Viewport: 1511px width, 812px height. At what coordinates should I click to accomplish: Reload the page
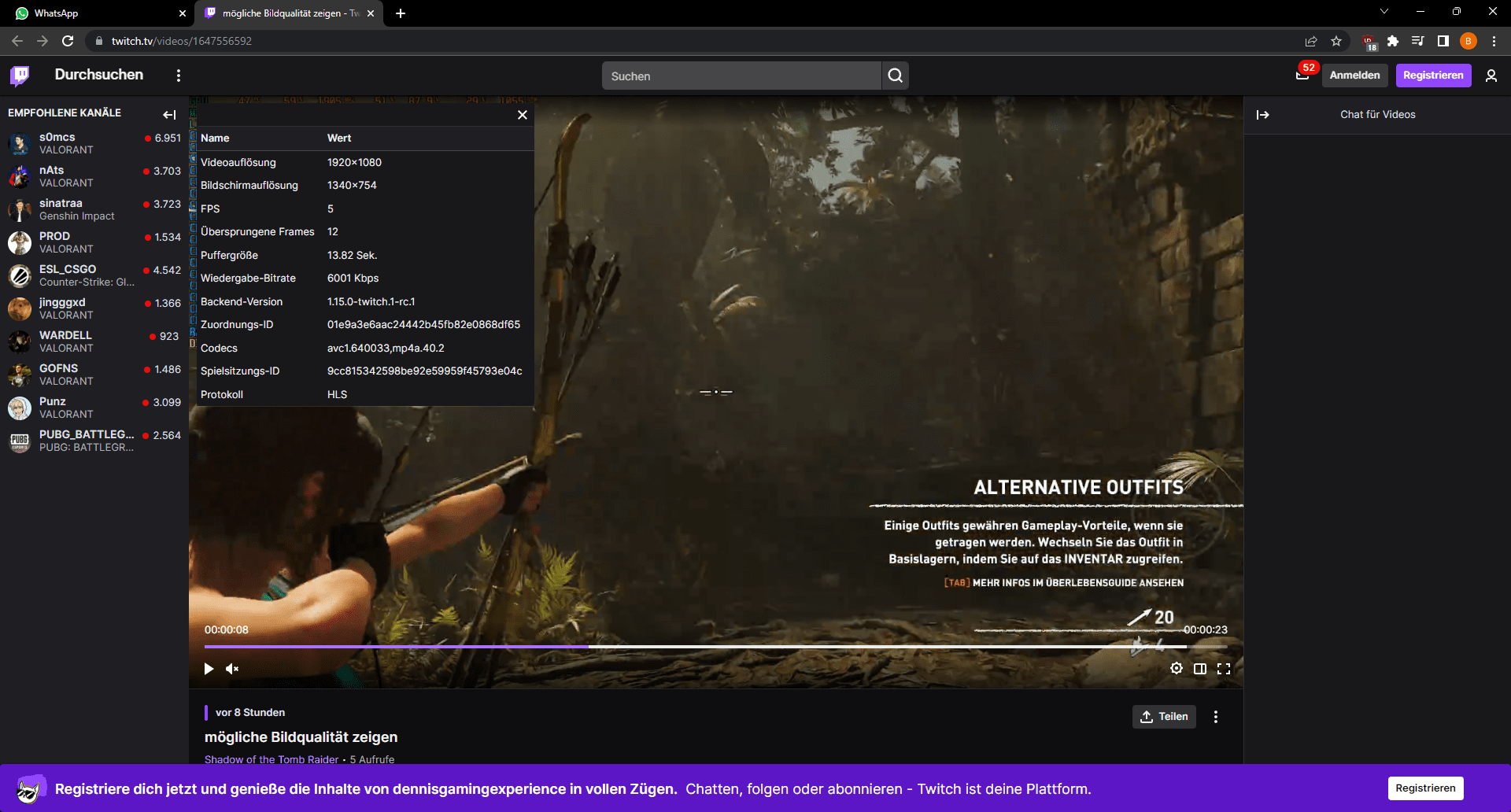[x=68, y=41]
